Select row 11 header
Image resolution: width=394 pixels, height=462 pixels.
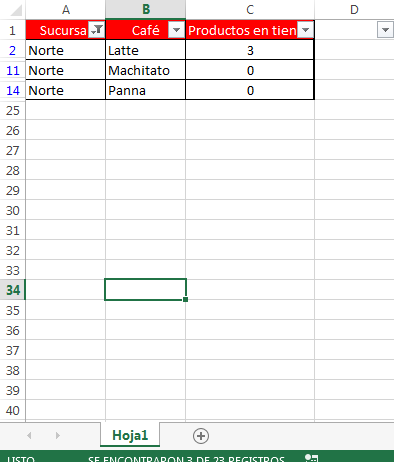tap(13, 70)
